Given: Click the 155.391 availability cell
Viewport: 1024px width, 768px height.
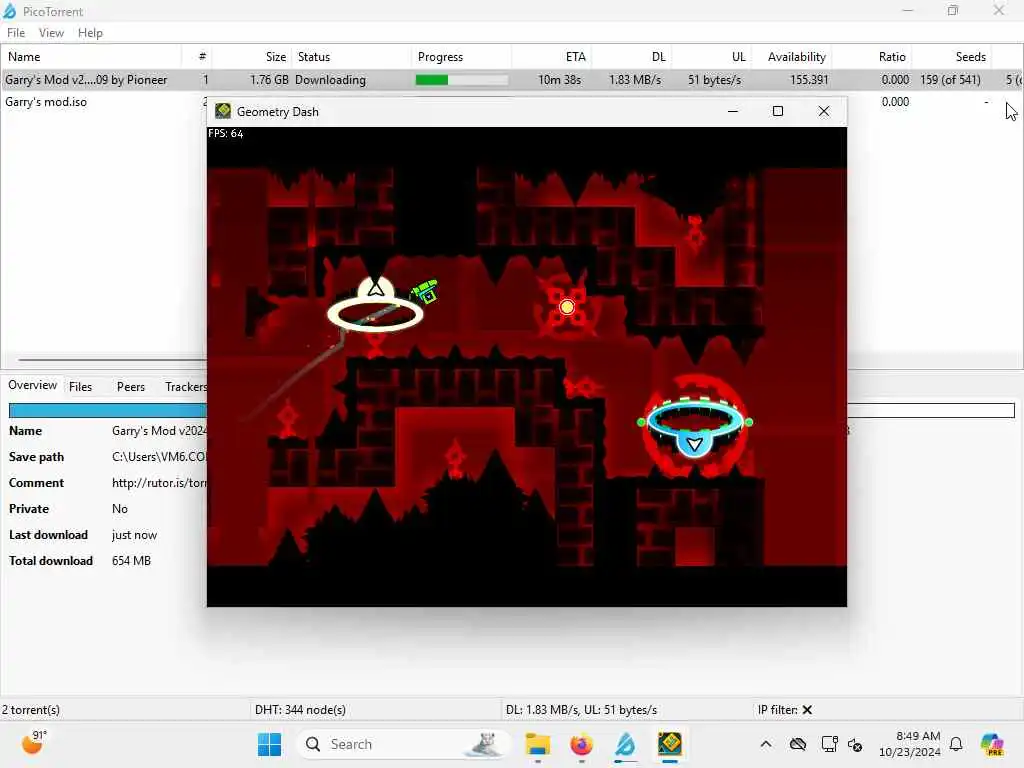Looking at the screenshot, I should click(x=809, y=80).
